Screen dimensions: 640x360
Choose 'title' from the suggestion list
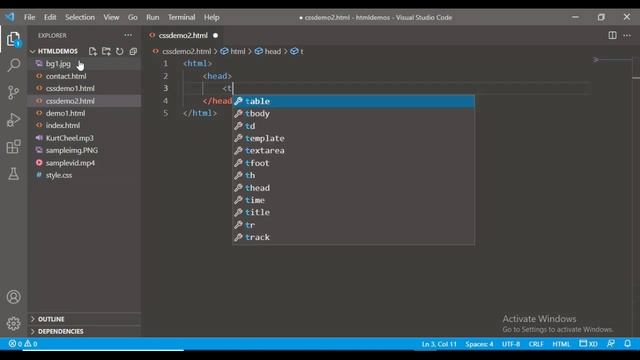(x=353, y=212)
